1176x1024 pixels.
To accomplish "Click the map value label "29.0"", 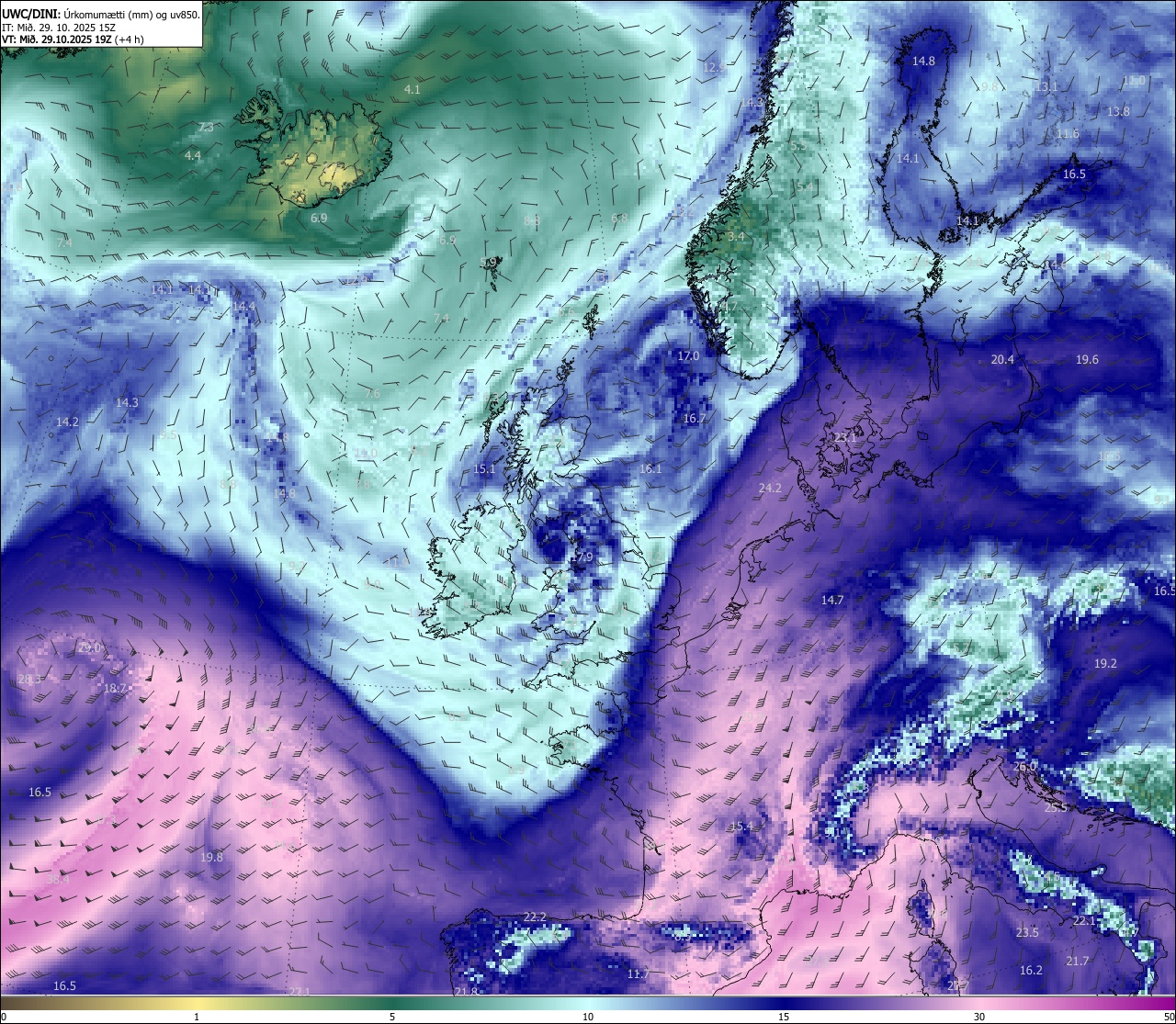I will [x=89, y=647].
